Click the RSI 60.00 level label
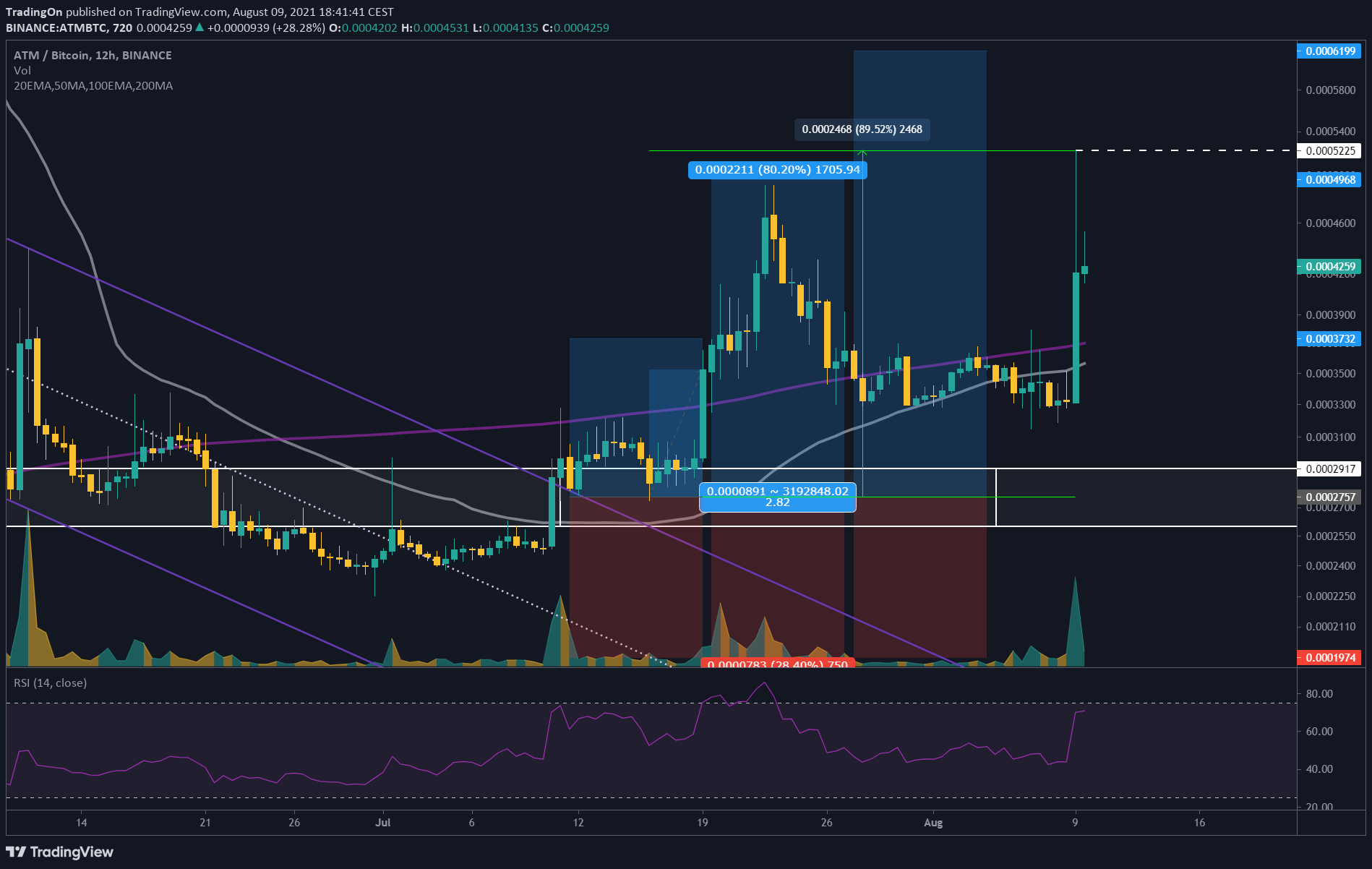The image size is (1372, 869). [1319, 732]
